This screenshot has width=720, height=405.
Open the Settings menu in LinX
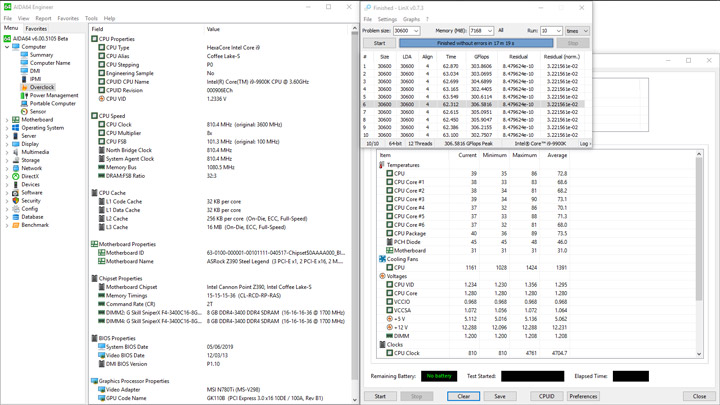point(387,19)
